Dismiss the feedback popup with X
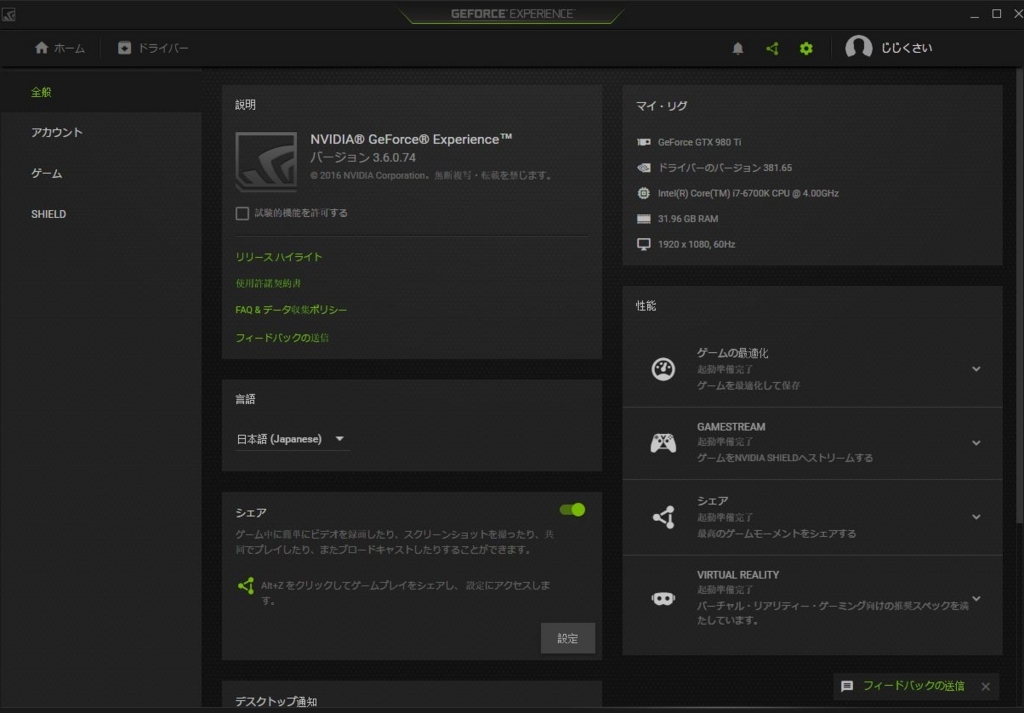Image resolution: width=1024 pixels, height=713 pixels. click(x=985, y=686)
